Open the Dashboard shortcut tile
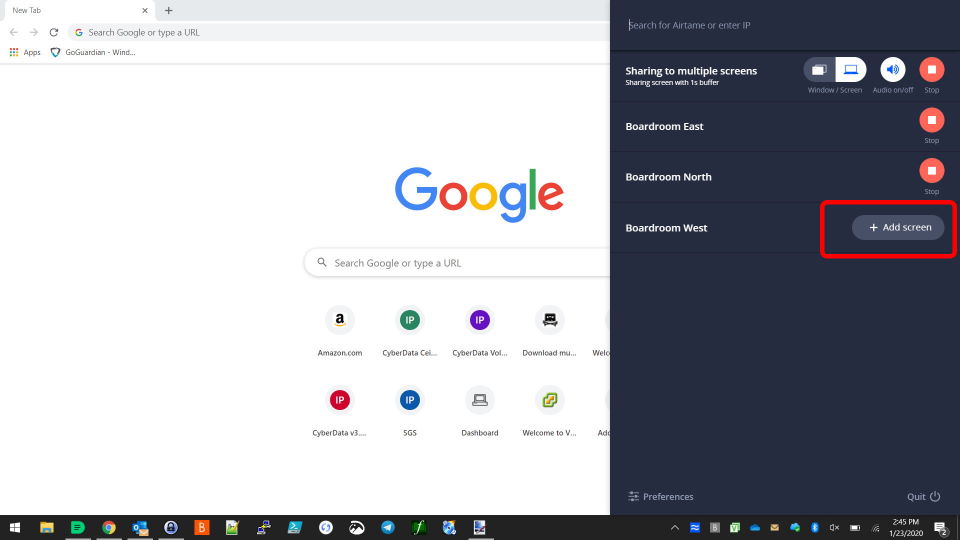The height and width of the screenshot is (540, 960). pos(479,412)
